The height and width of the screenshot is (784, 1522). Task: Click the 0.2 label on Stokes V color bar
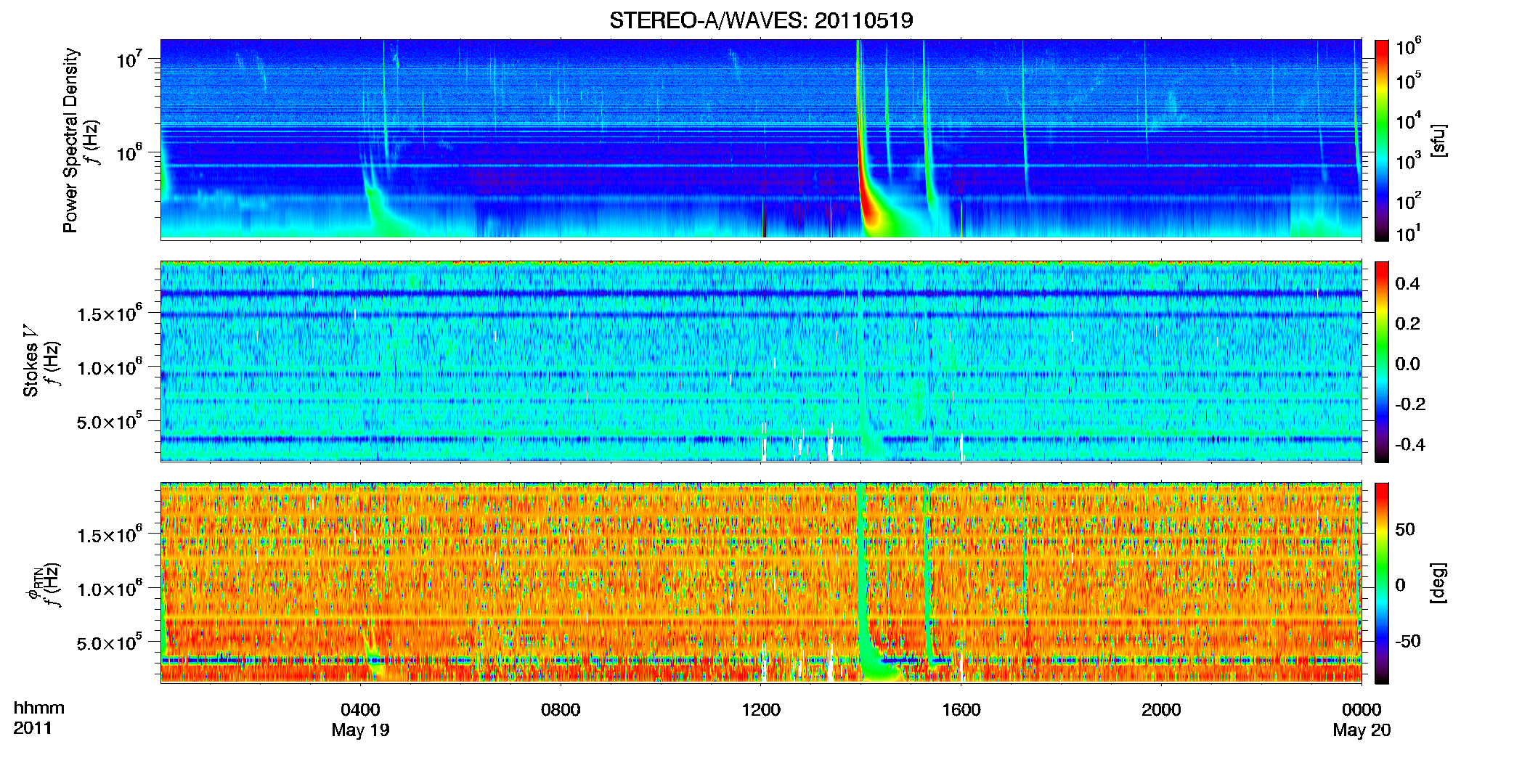tap(1407, 324)
